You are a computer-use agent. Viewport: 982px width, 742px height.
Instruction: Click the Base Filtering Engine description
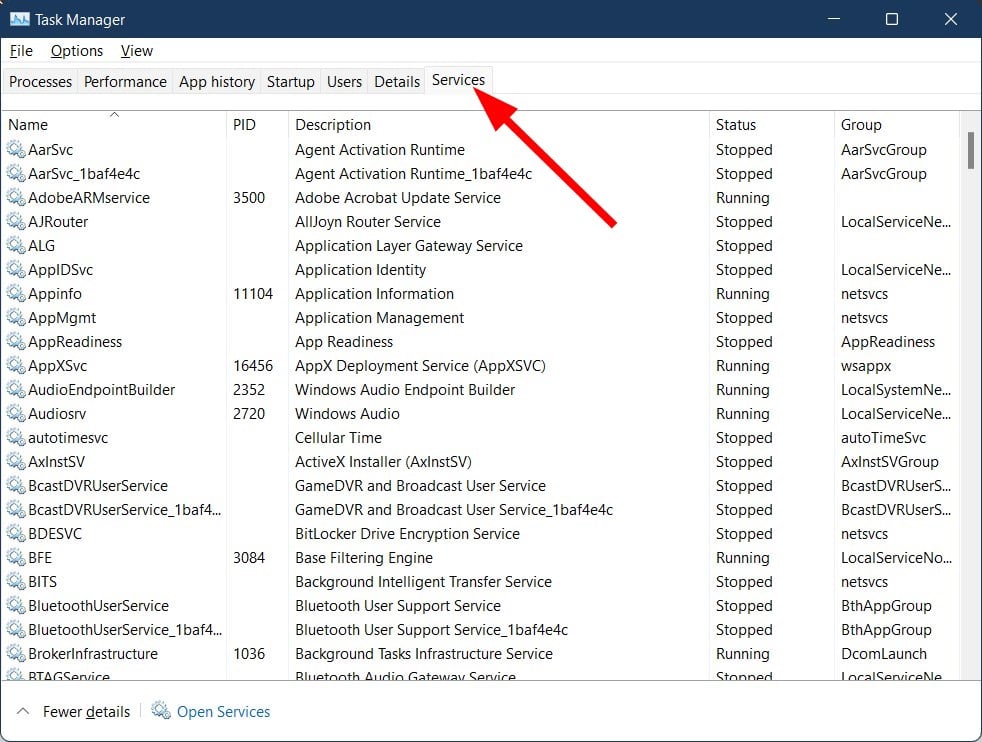[x=364, y=557]
